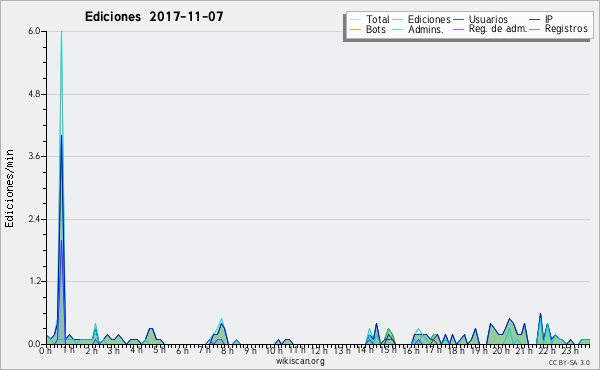Select the Admins. legend label
600x370 pixels.
pyautogui.click(x=426, y=29)
